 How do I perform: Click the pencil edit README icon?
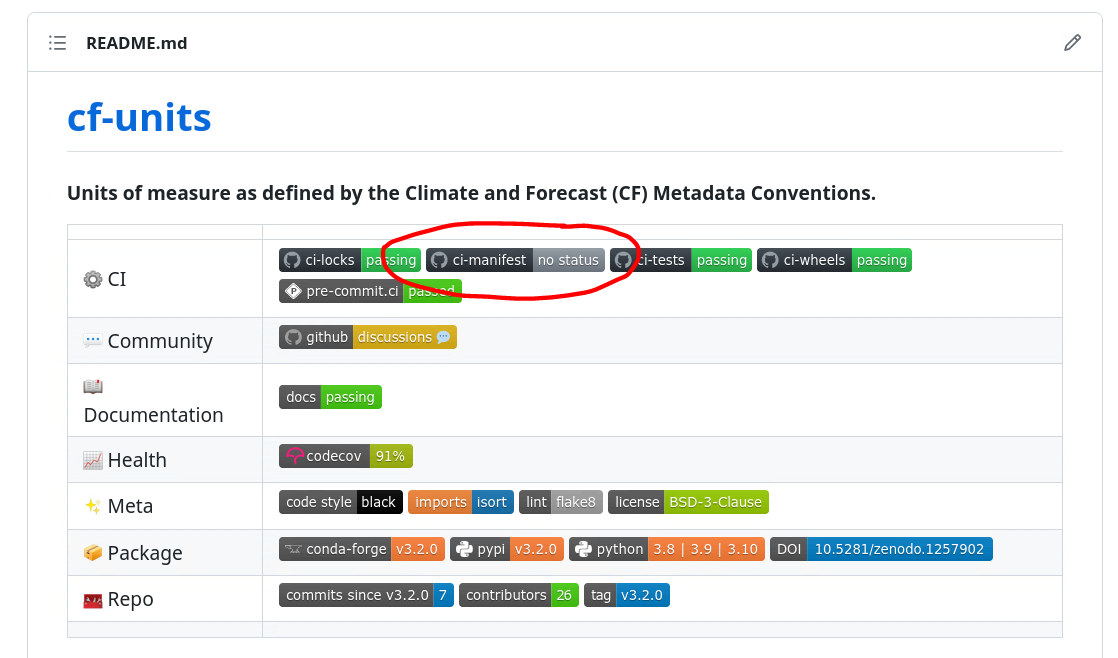pyautogui.click(x=1072, y=43)
